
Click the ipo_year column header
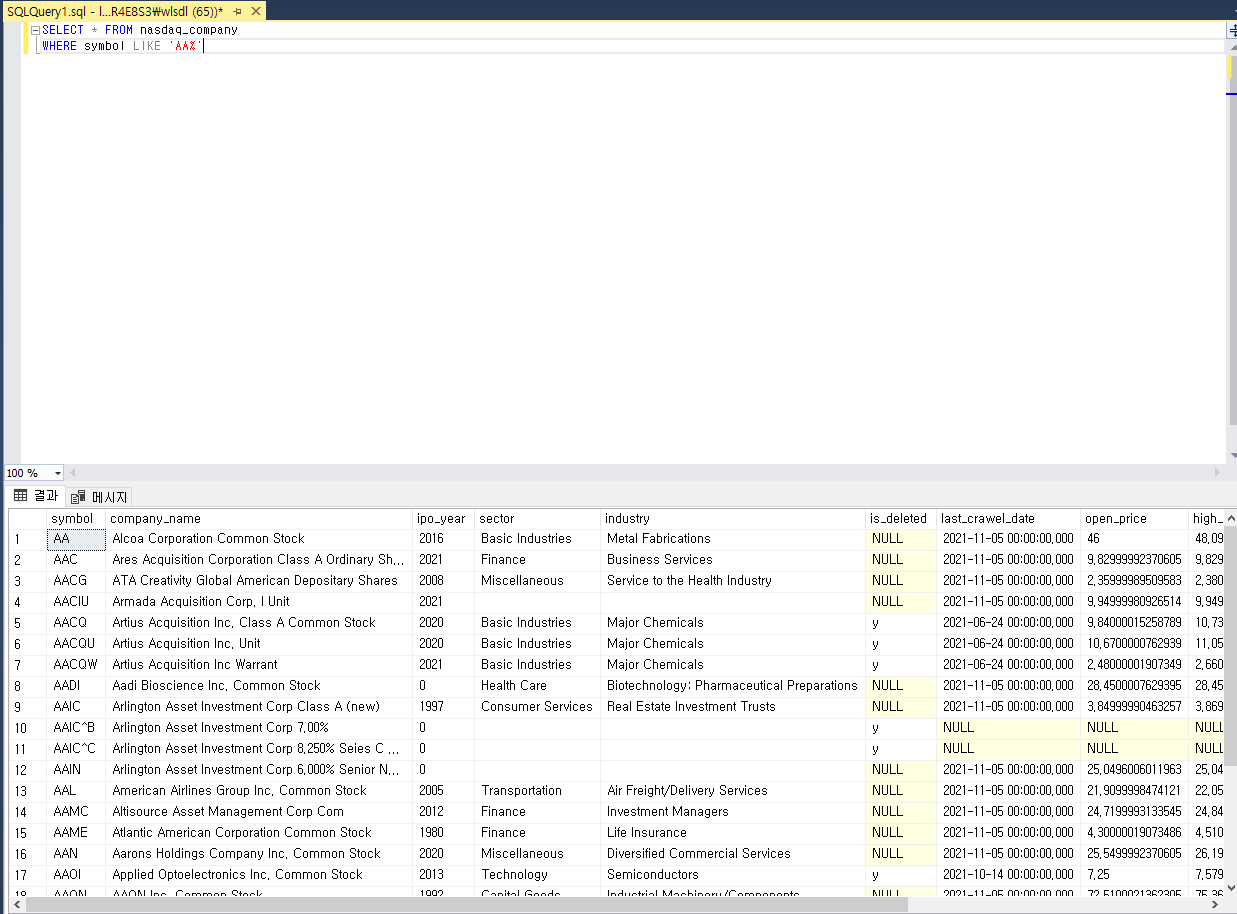coord(444,518)
